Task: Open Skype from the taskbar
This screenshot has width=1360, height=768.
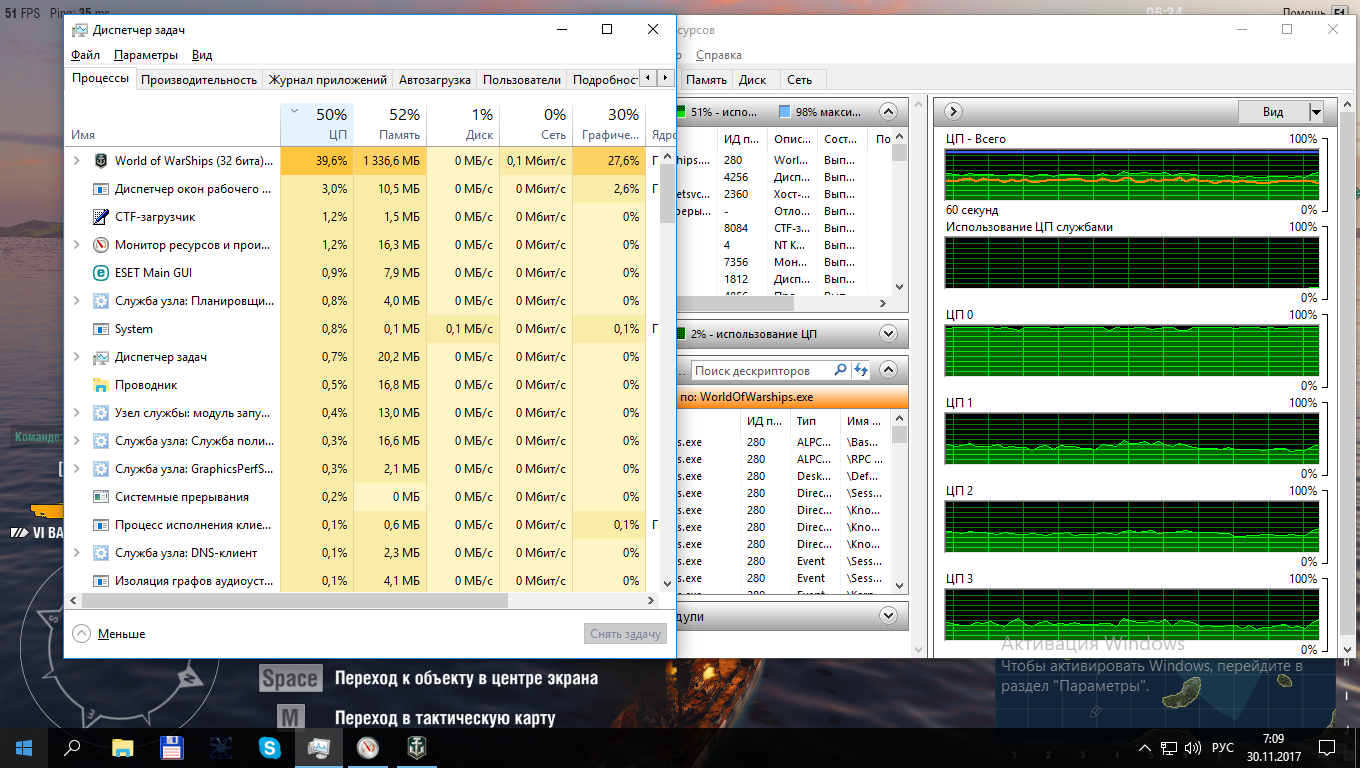Action: tap(269, 747)
